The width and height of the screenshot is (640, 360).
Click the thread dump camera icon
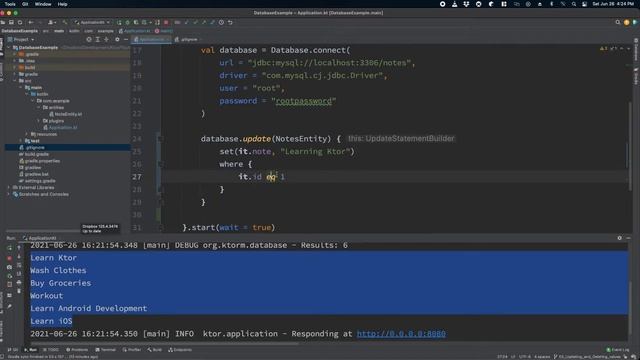(10, 267)
